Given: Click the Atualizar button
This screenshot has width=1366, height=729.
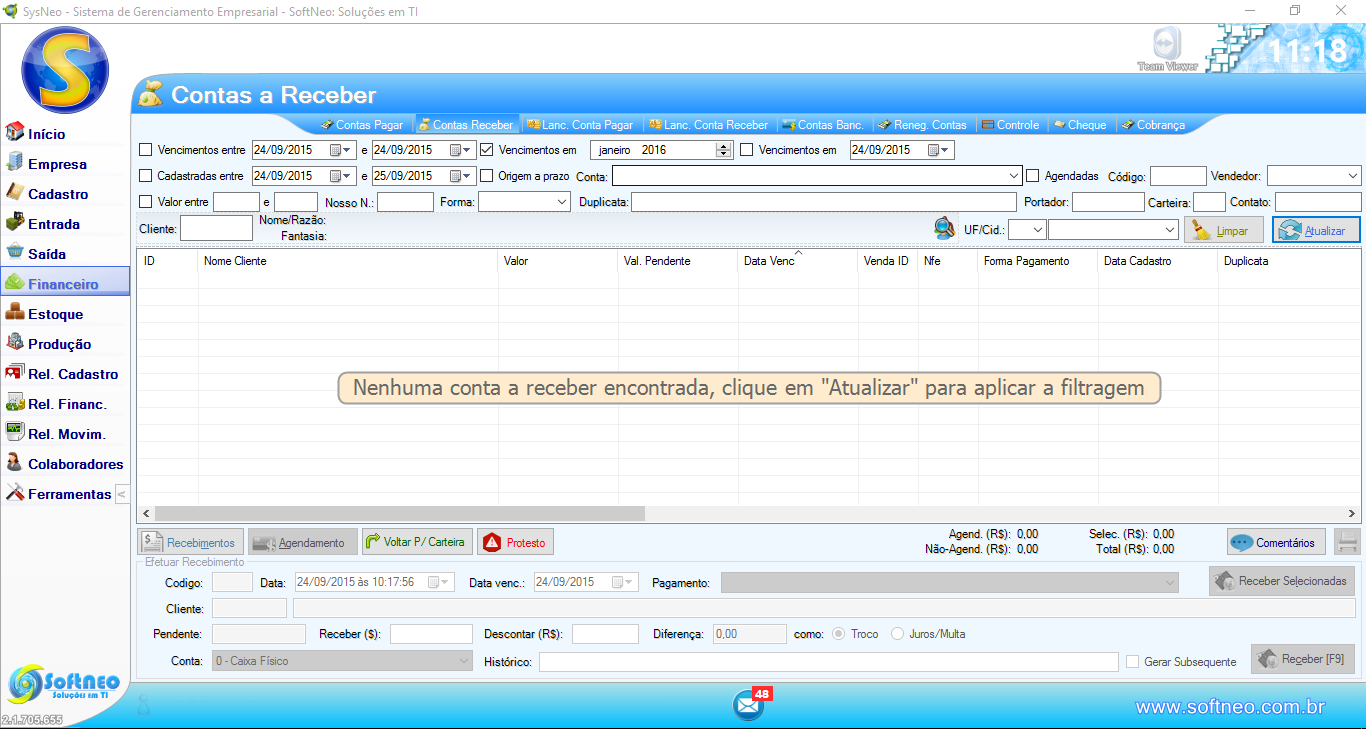Looking at the screenshot, I should [1316, 230].
